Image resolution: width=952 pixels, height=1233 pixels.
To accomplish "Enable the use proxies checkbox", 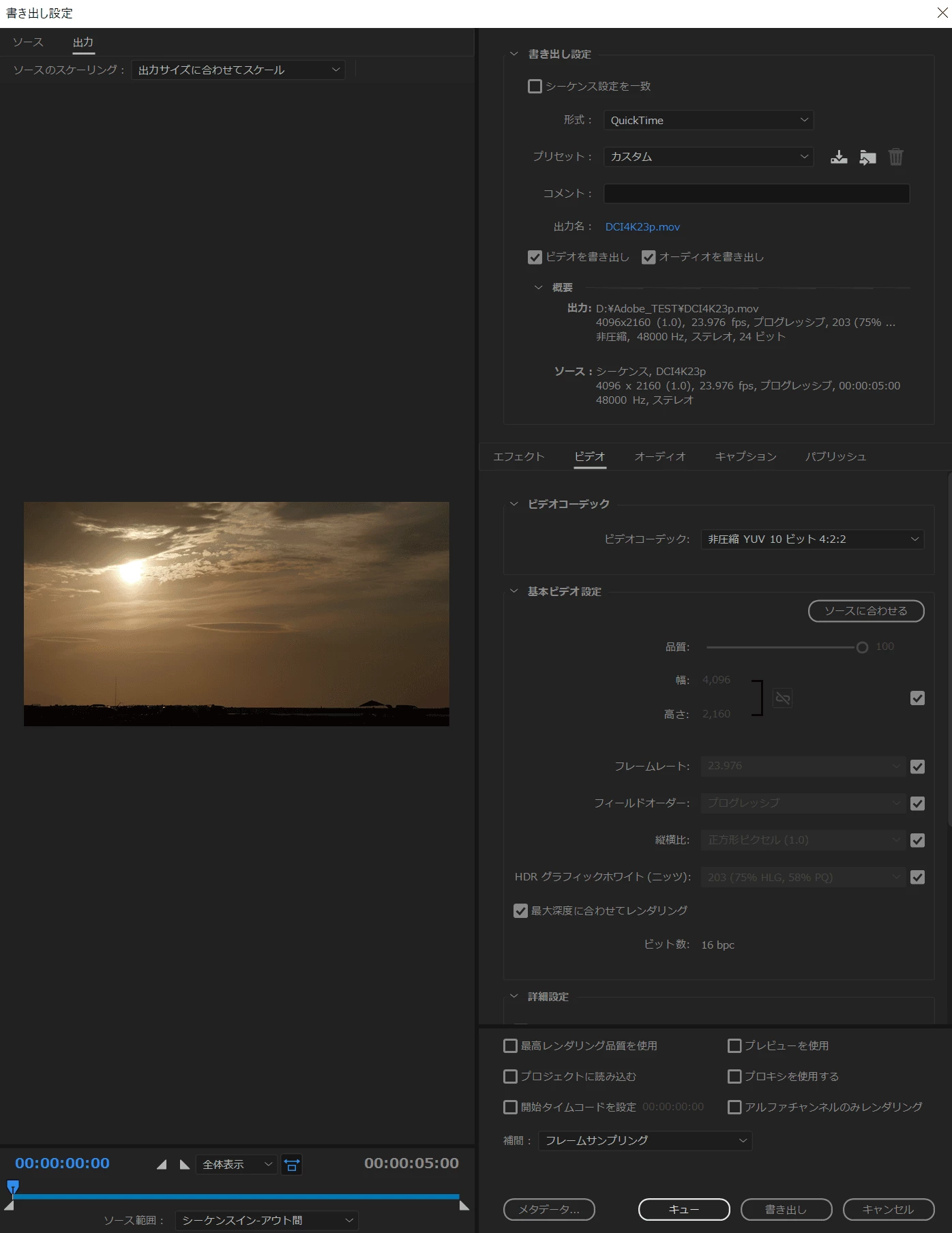I will (x=734, y=1077).
